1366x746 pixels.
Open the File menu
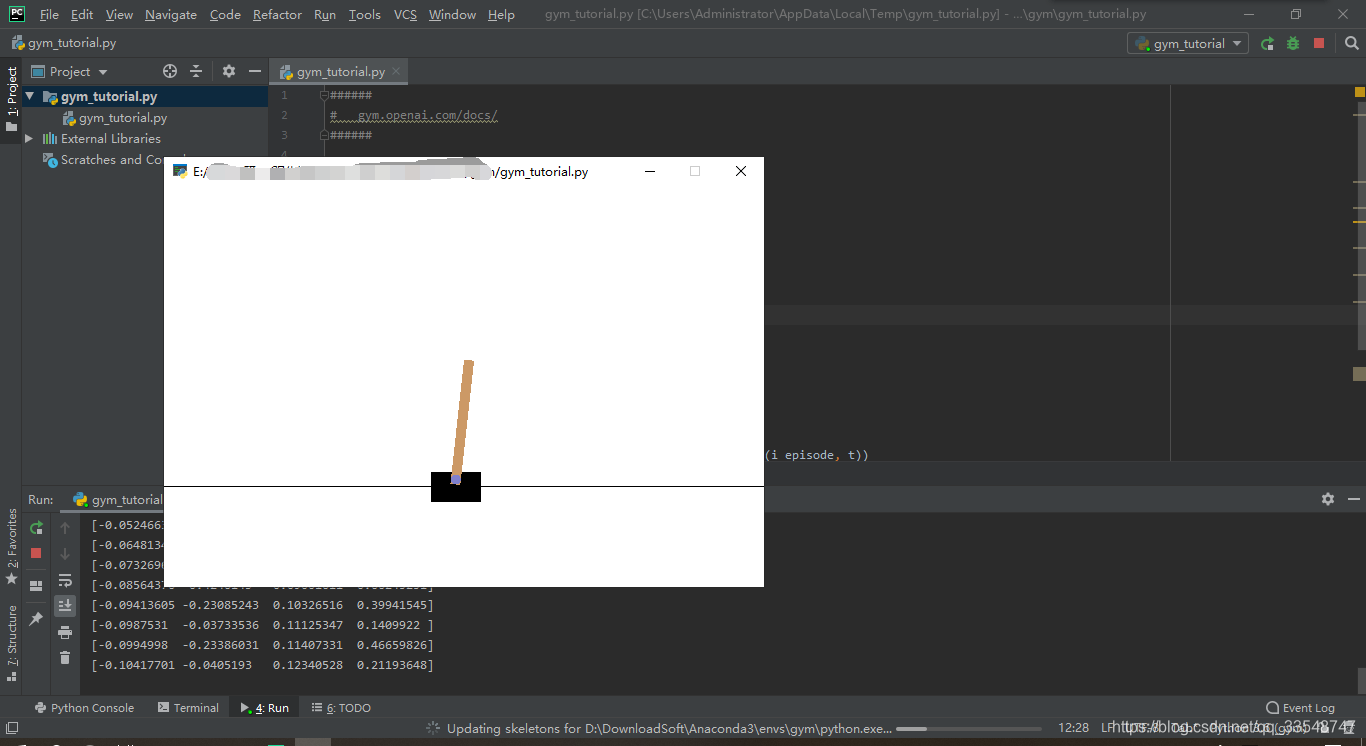[x=49, y=14]
